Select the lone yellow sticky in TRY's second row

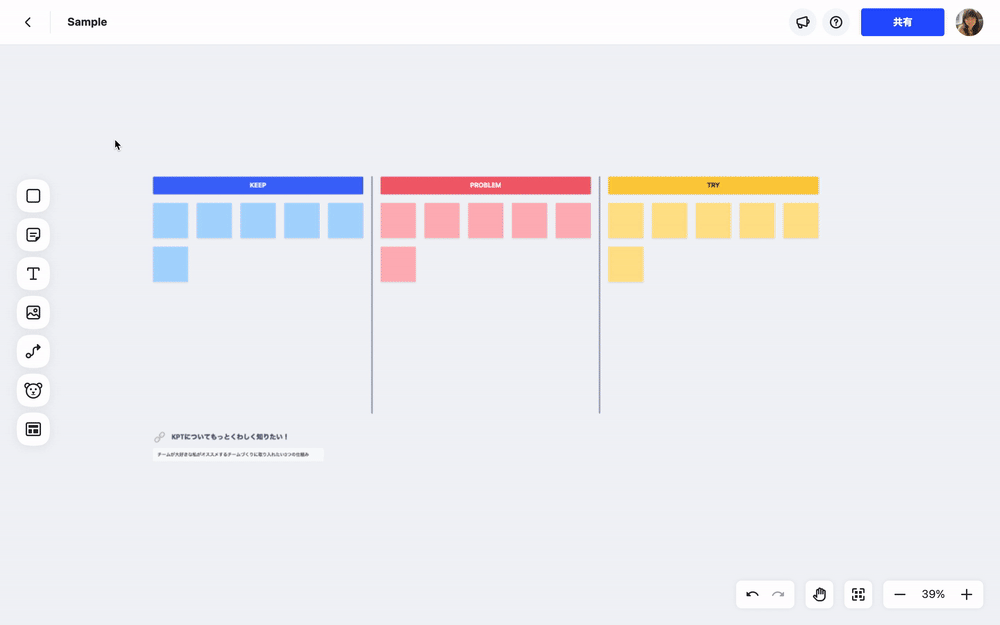(626, 264)
